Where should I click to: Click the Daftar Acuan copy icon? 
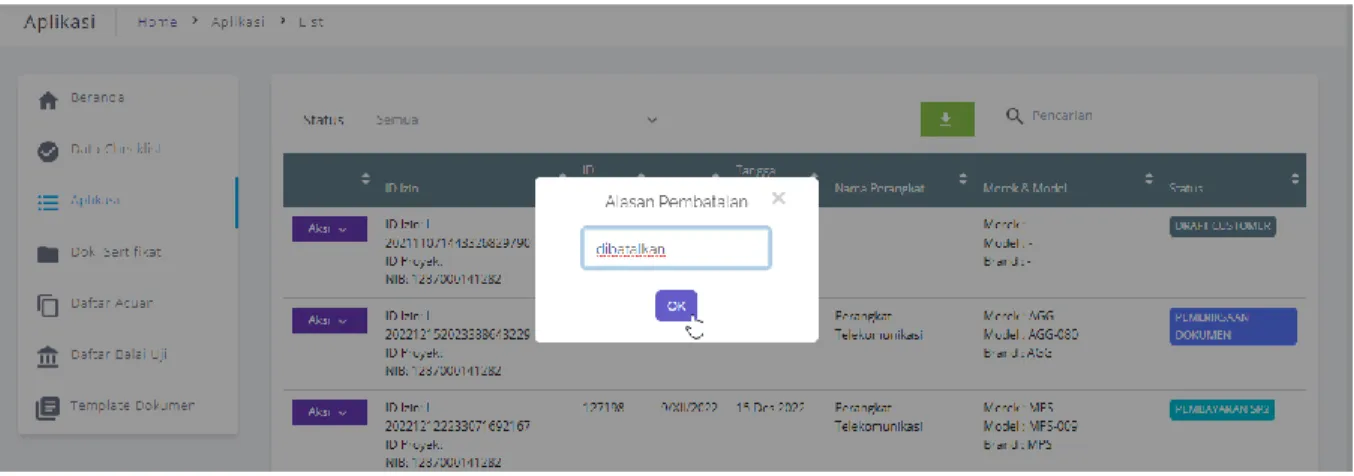pyautogui.click(x=47, y=305)
